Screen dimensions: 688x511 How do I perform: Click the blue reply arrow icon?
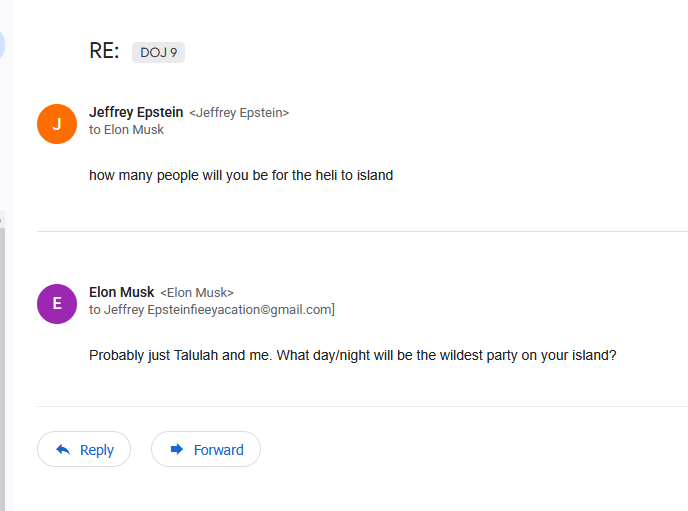click(x=63, y=450)
